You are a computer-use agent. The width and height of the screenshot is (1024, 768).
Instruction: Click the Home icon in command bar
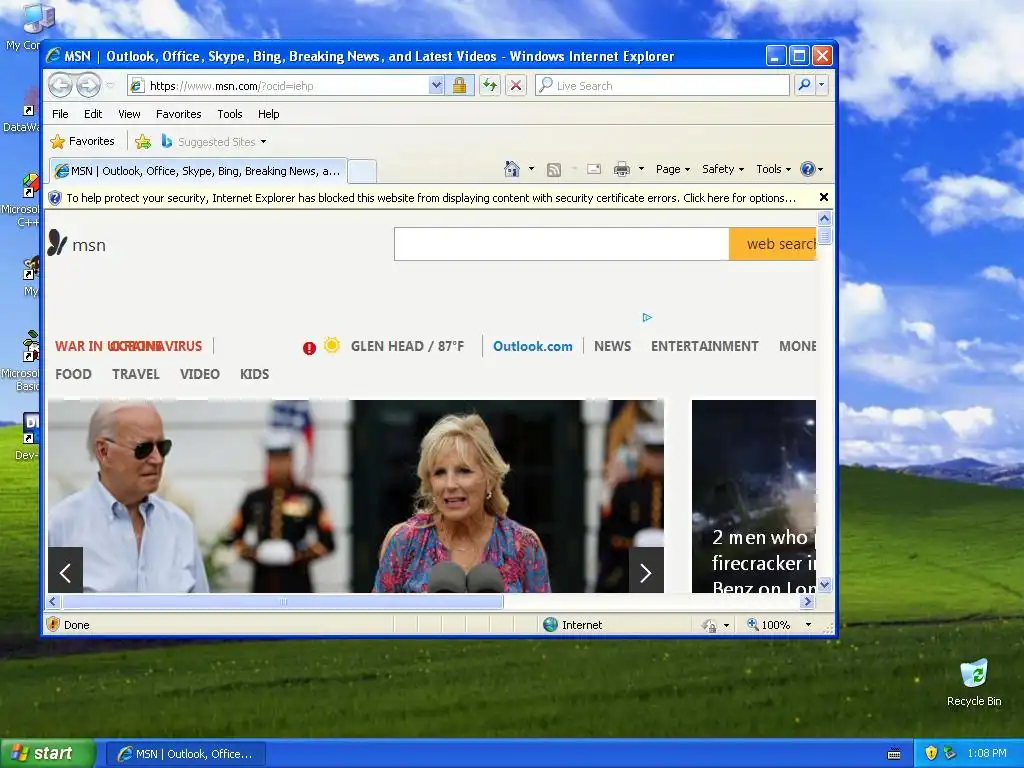(x=512, y=169)
